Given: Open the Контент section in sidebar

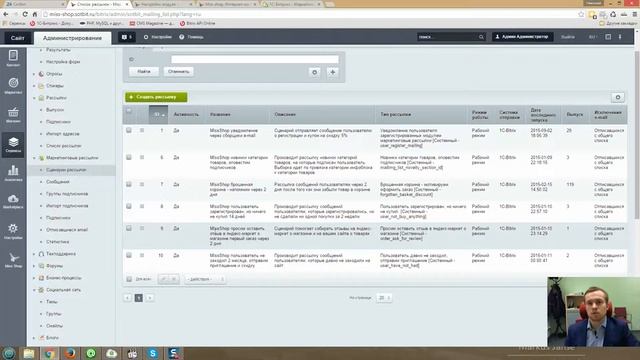Looking at the screenshot, I should (x=13, y=58).
